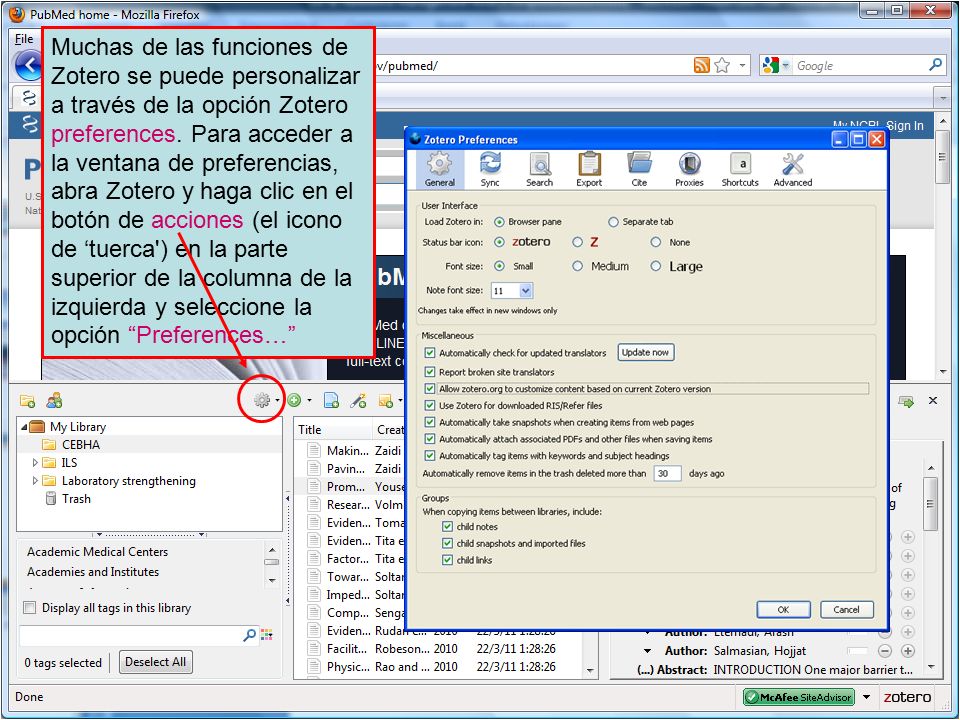Toggle automatically take snapshots checkbox
Image resolution: width=960 pixels, height=720 pixels.
click(430, 422)
